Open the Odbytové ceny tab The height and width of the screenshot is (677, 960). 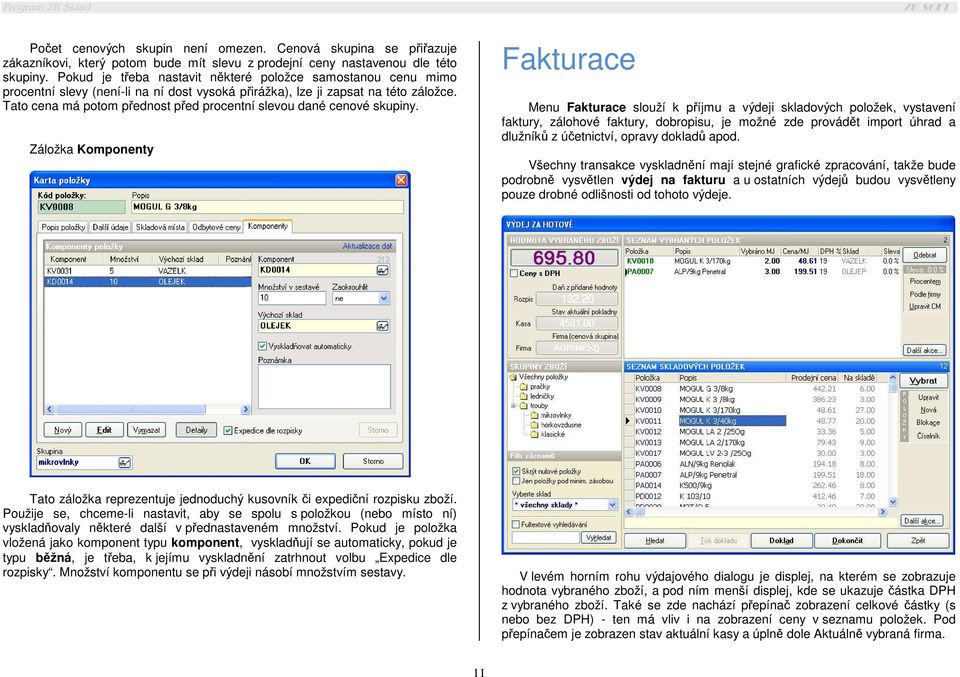[x=216, y=227]
